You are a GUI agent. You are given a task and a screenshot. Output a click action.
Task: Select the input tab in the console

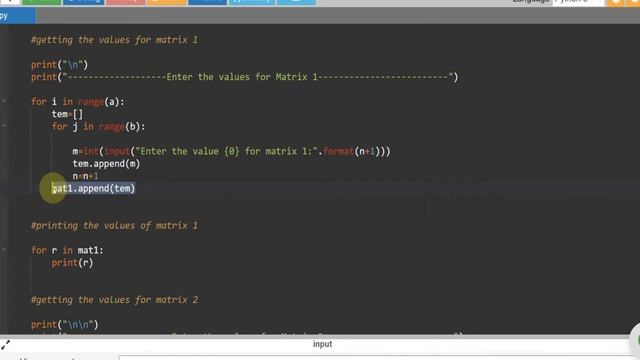322,344
